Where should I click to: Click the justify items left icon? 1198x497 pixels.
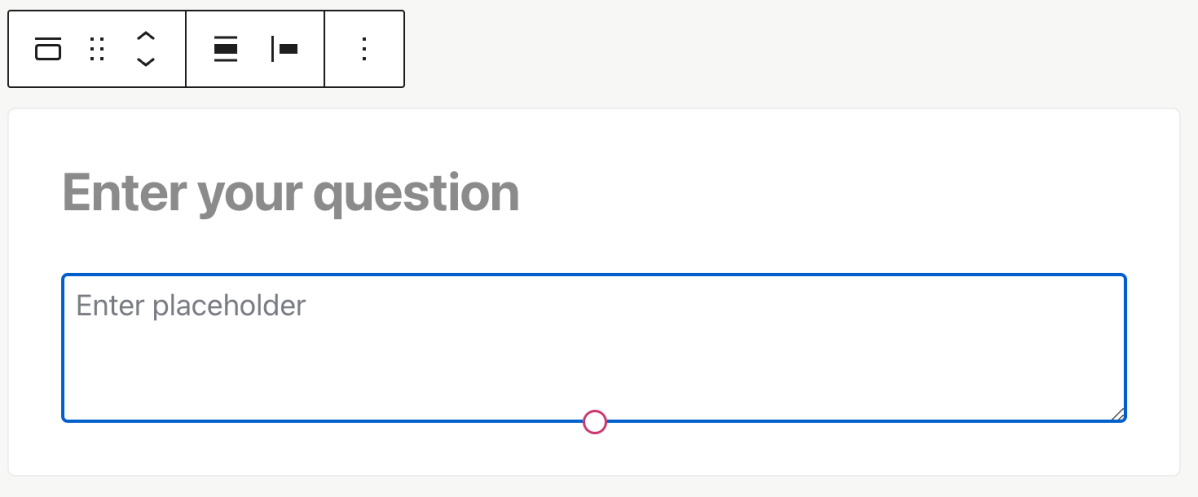(285, 49)
